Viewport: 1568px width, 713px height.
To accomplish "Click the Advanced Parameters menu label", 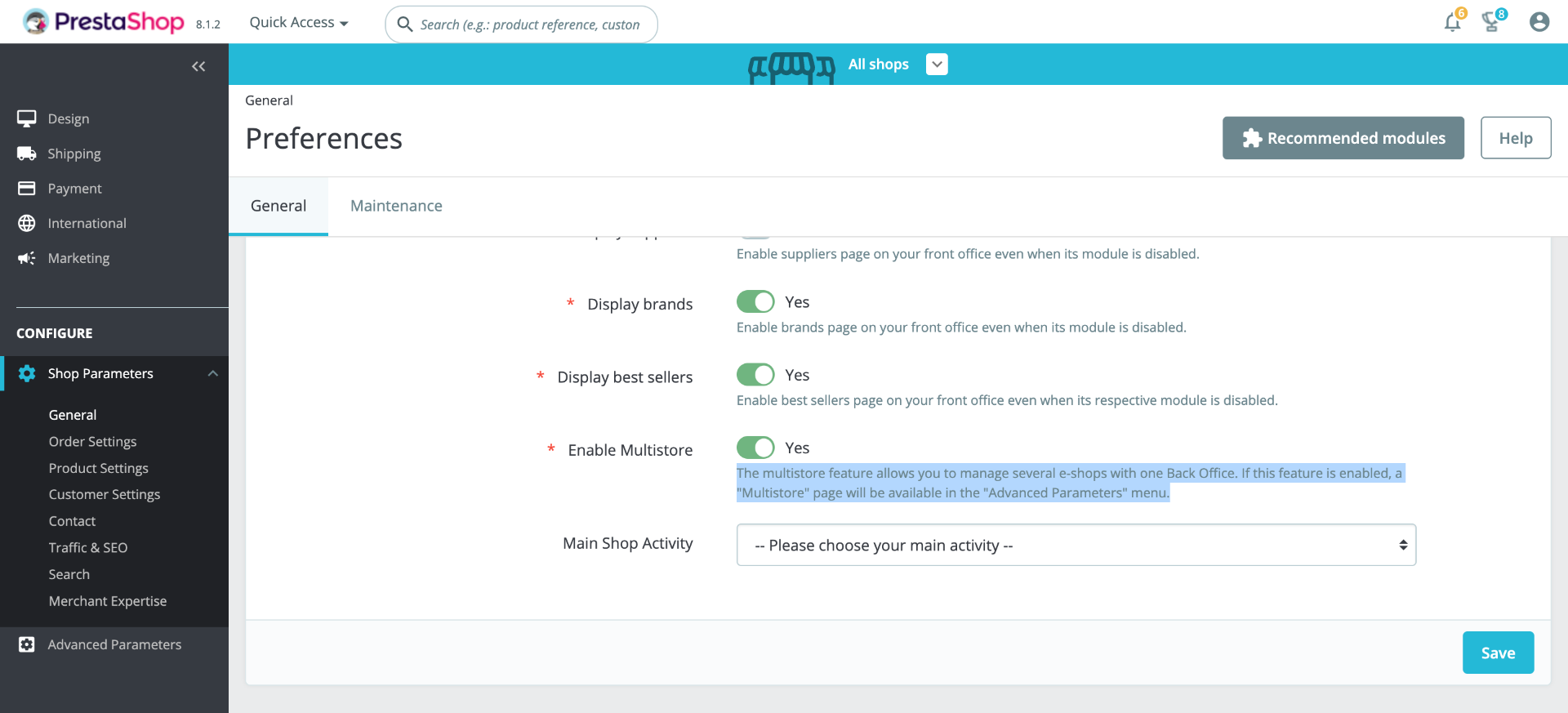I will 114,644.
